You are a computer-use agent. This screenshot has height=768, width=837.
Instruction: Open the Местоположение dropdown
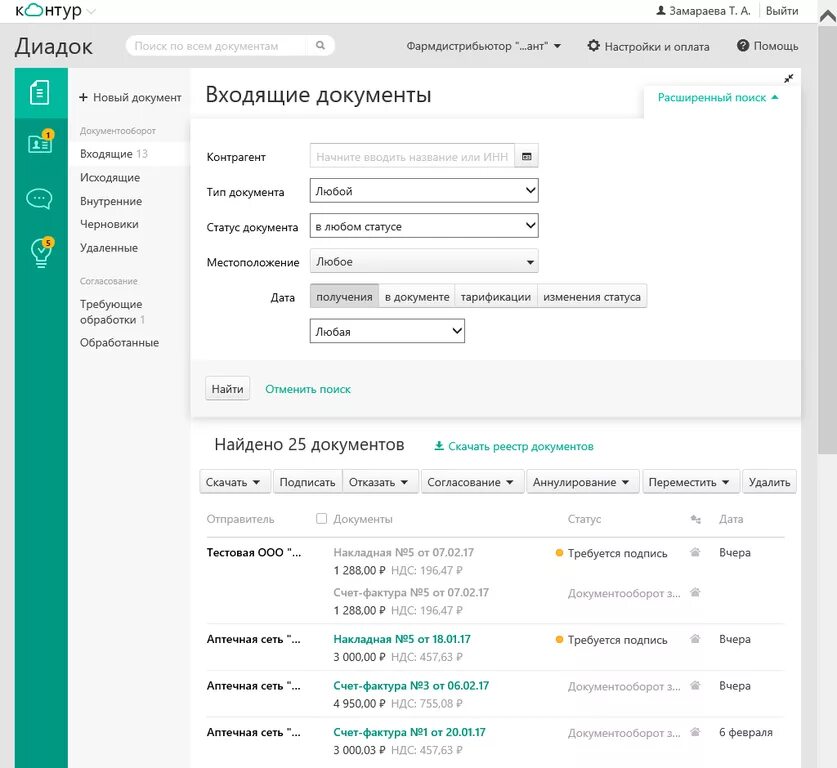424,262
